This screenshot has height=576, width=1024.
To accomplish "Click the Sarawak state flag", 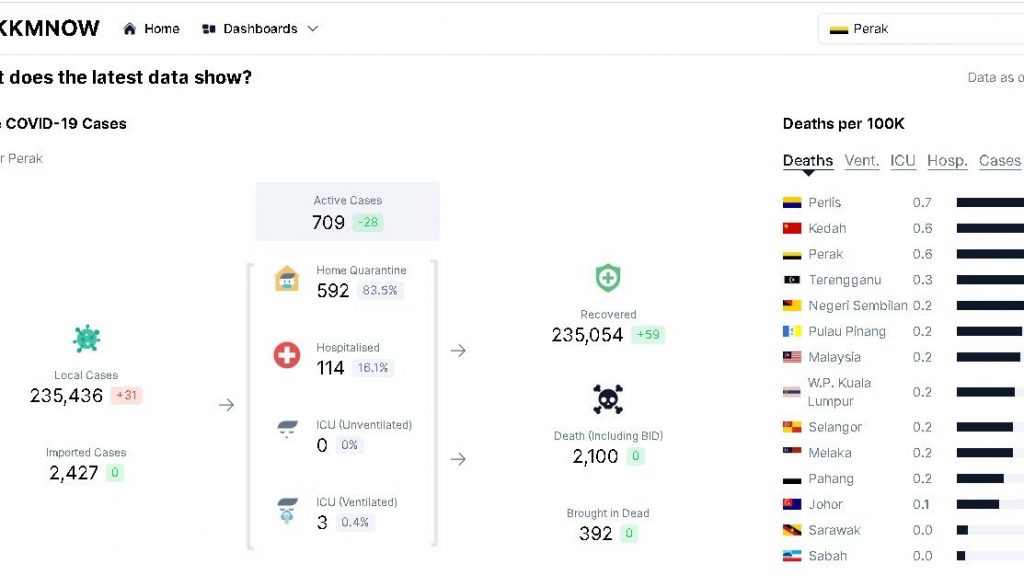I will click(792, 531).
